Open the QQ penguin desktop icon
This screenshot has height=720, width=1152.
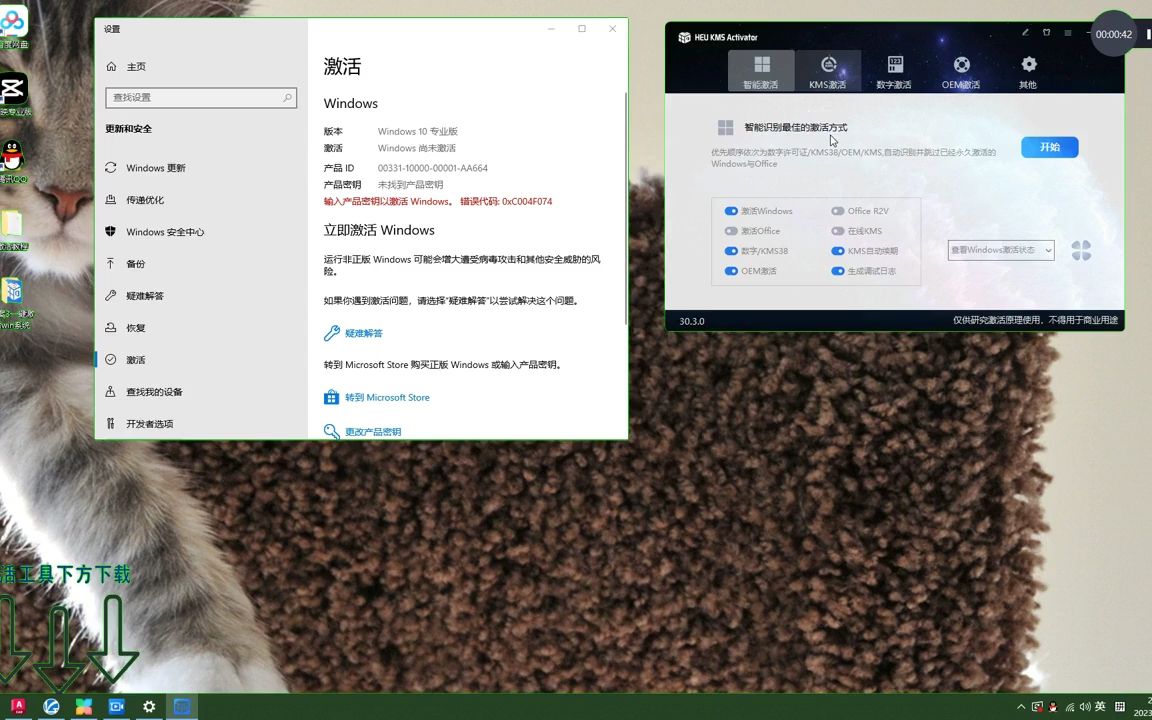pyautogui.click(x=12, y=160)
